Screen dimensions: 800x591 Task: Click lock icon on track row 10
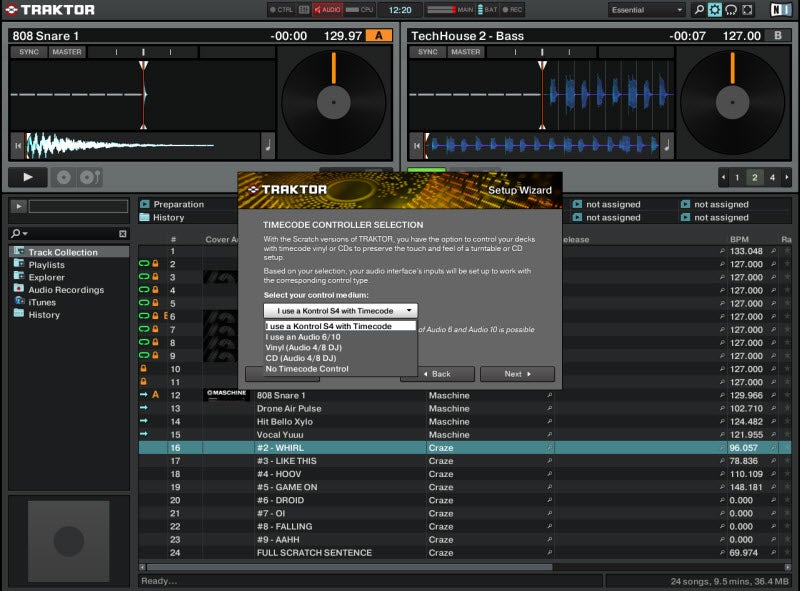(x=144, y=368)
